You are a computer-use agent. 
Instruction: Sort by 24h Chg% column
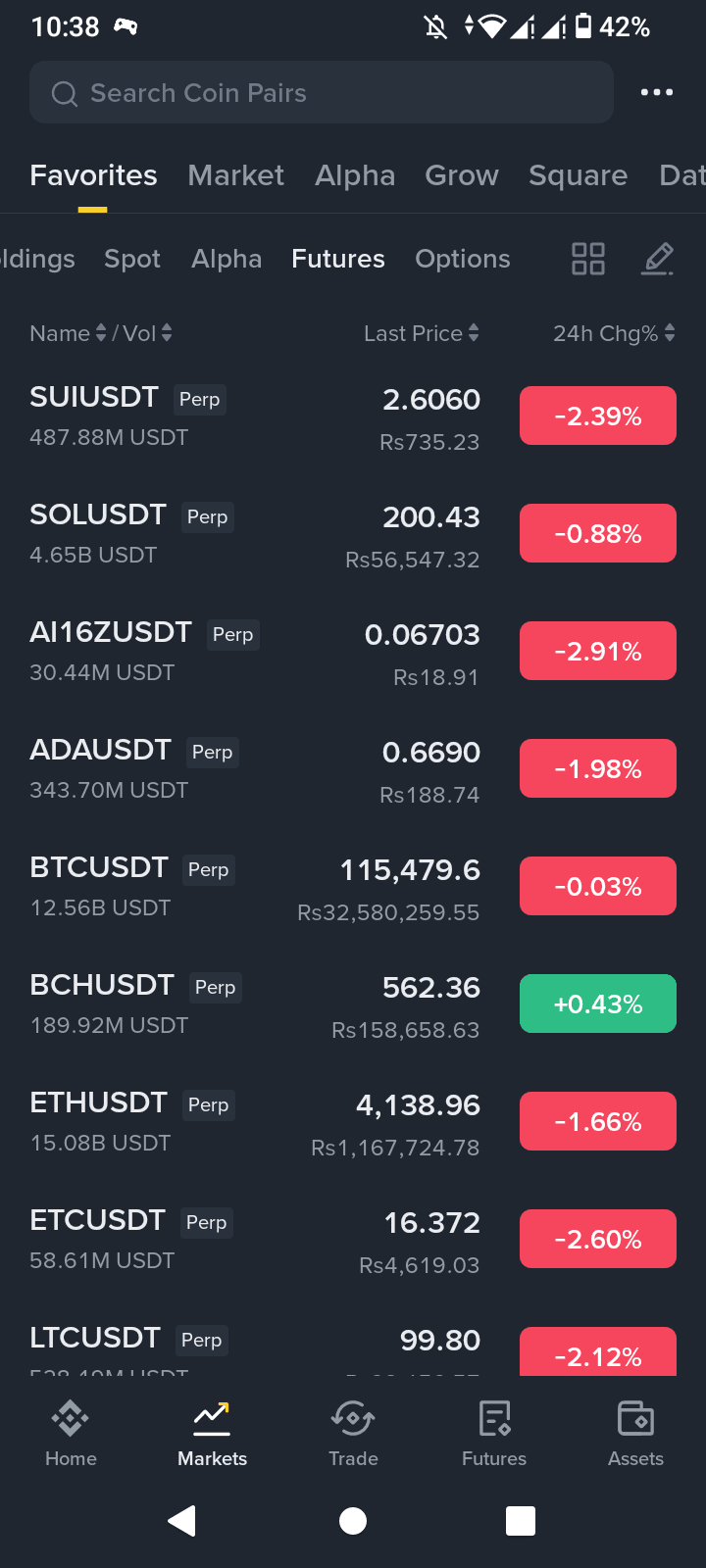point(614,333)
